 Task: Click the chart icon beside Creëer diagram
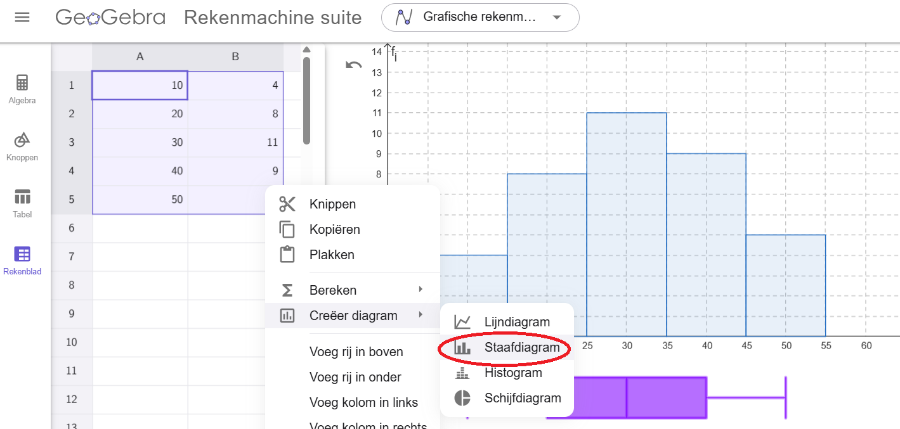pos(287,315)
